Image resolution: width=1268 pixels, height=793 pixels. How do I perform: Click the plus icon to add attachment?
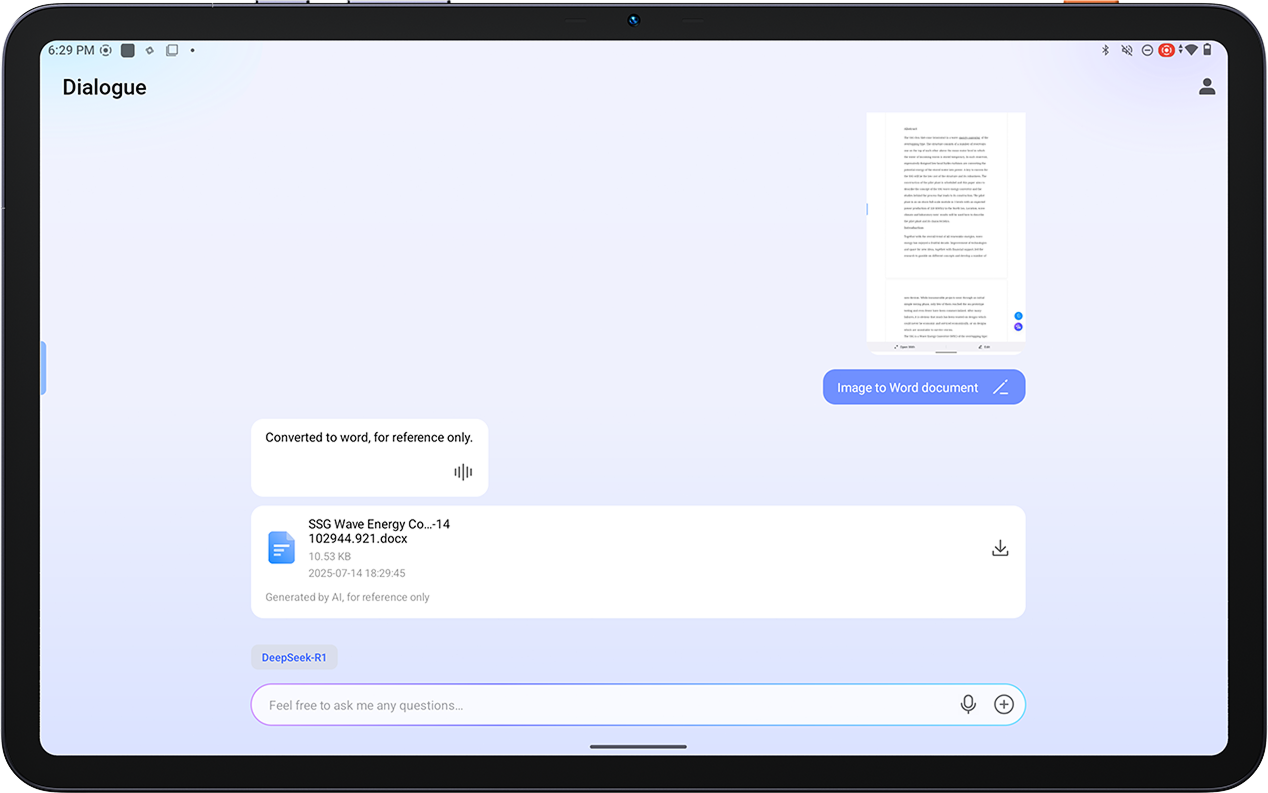click(x=1004, y=705)
